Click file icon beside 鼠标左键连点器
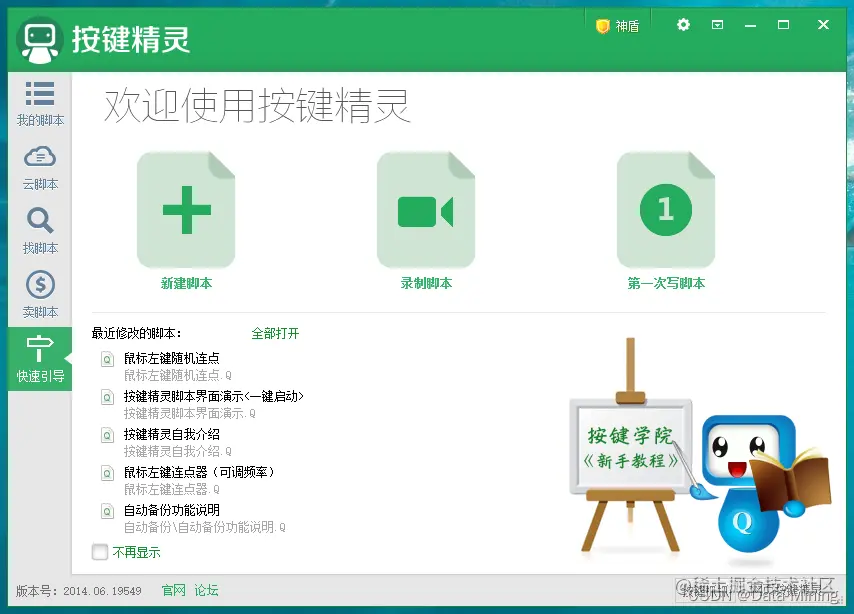The image size is (854, 614). point(107,473)
